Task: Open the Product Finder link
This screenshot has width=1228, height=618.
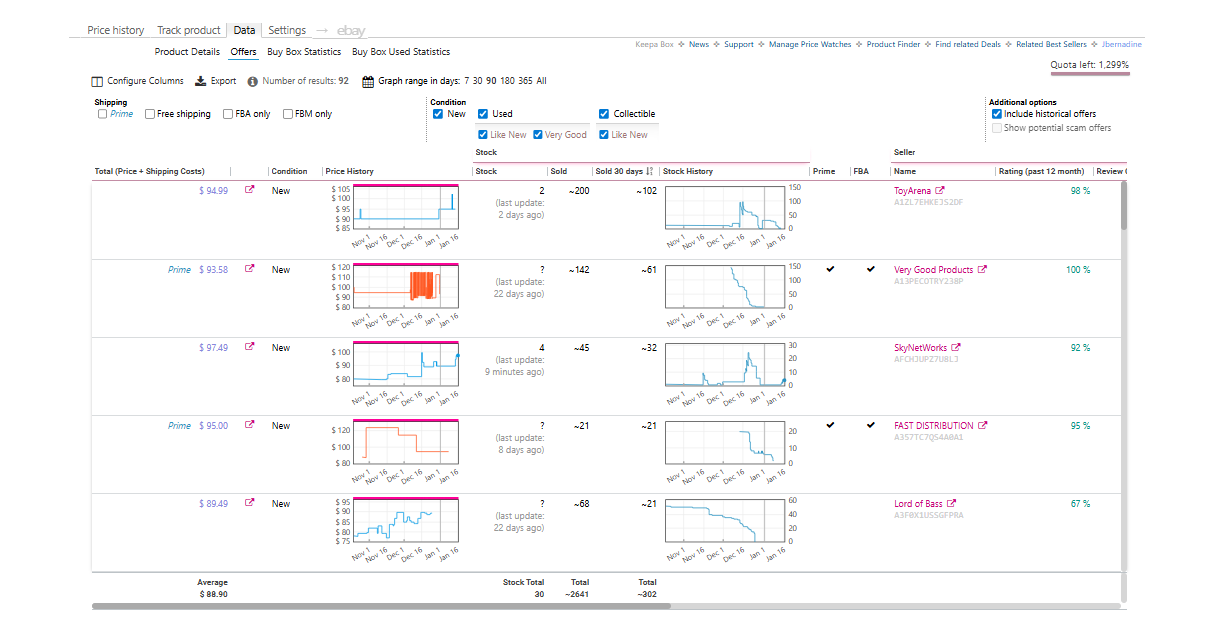Action: pyautogui.click(x=895, y=44)
